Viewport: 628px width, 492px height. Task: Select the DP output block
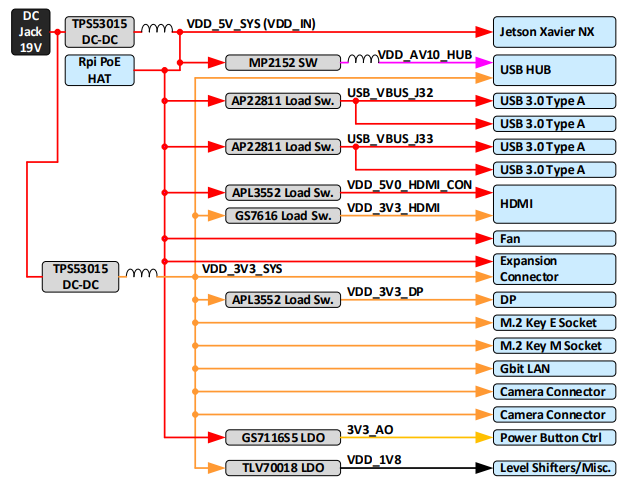(554, 300)
